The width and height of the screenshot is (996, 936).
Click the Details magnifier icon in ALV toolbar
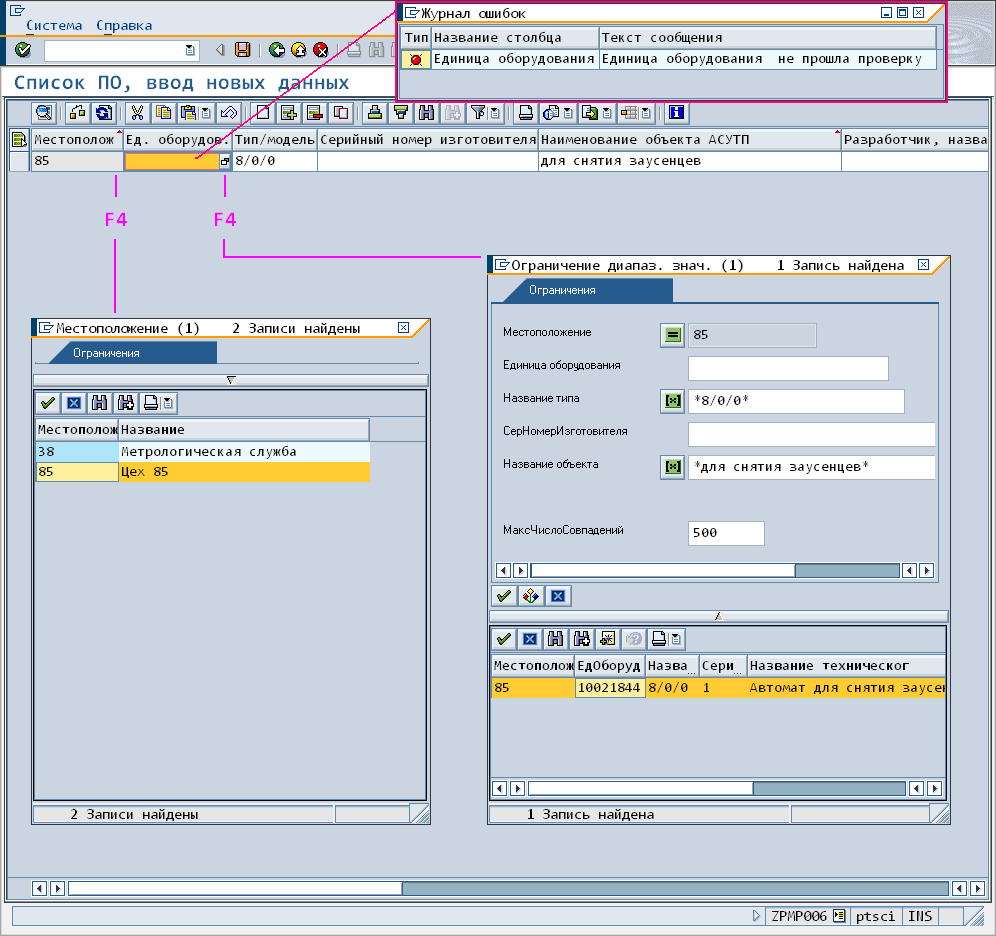pyautogui.click(x=44, y=113)
